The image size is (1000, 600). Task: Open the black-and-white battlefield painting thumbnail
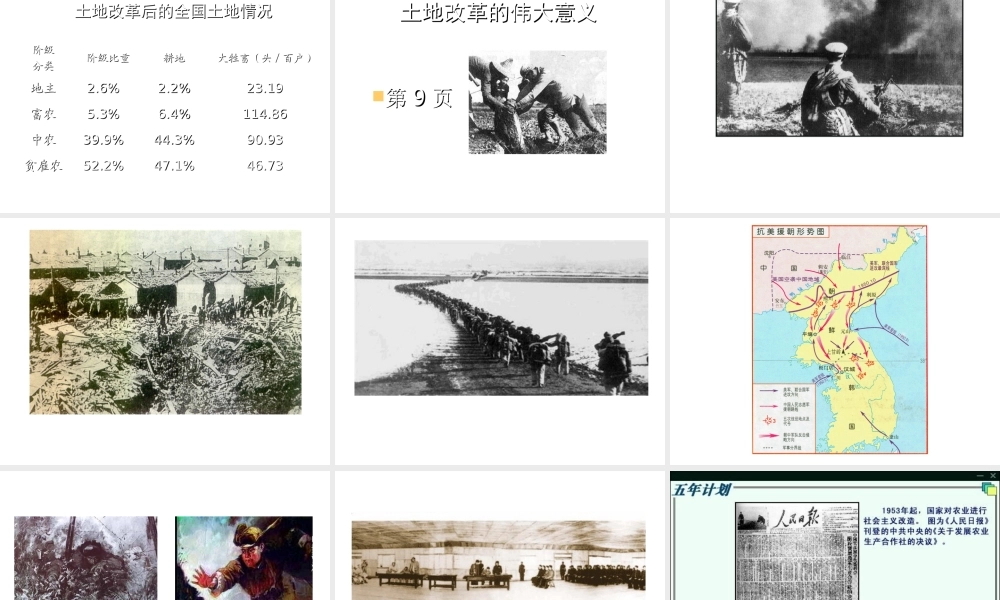coord(85,558)
